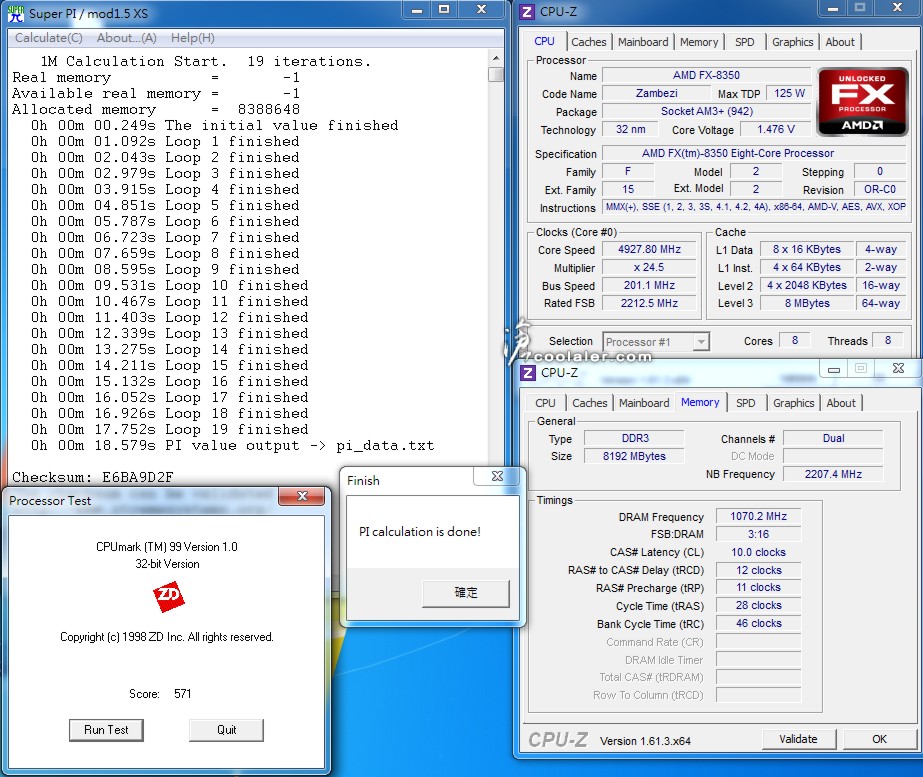This screenshot has width=923, height=777.
Task: Select CPU tab in lower CPU-Z Memory window
Action: [545, 403]
